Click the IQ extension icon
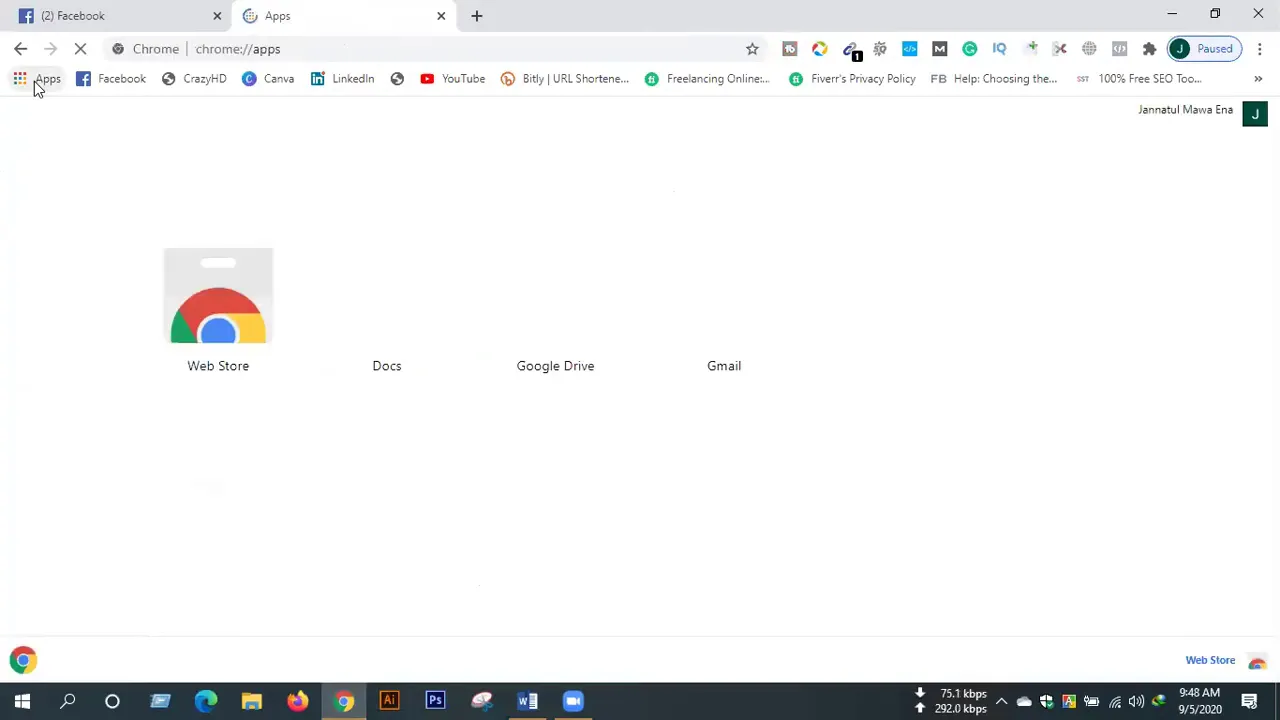Image resolution: width=1280 pixels, height=720 pixels. 1000,49
